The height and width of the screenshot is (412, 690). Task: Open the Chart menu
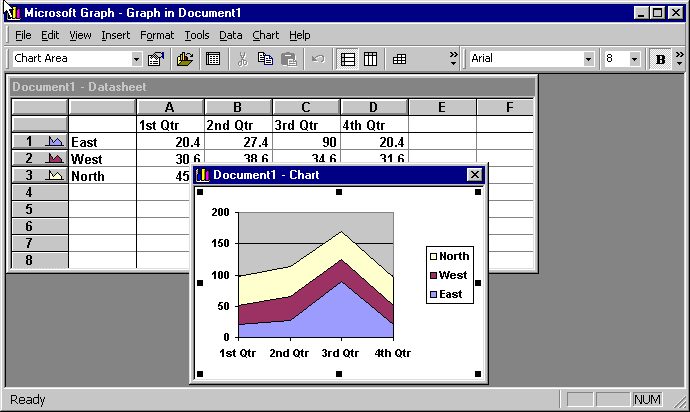click(x=265, y=35)
